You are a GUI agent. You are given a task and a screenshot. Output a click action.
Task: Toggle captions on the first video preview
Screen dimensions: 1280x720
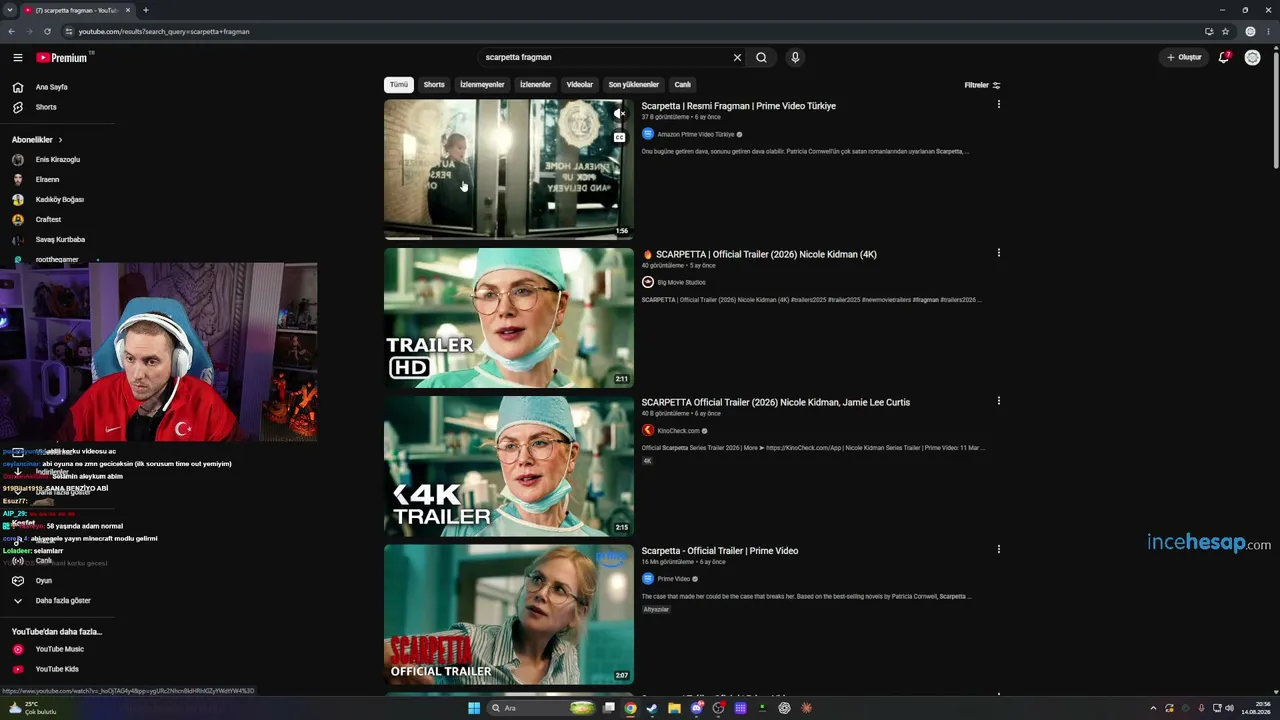(x=619, y=137)
